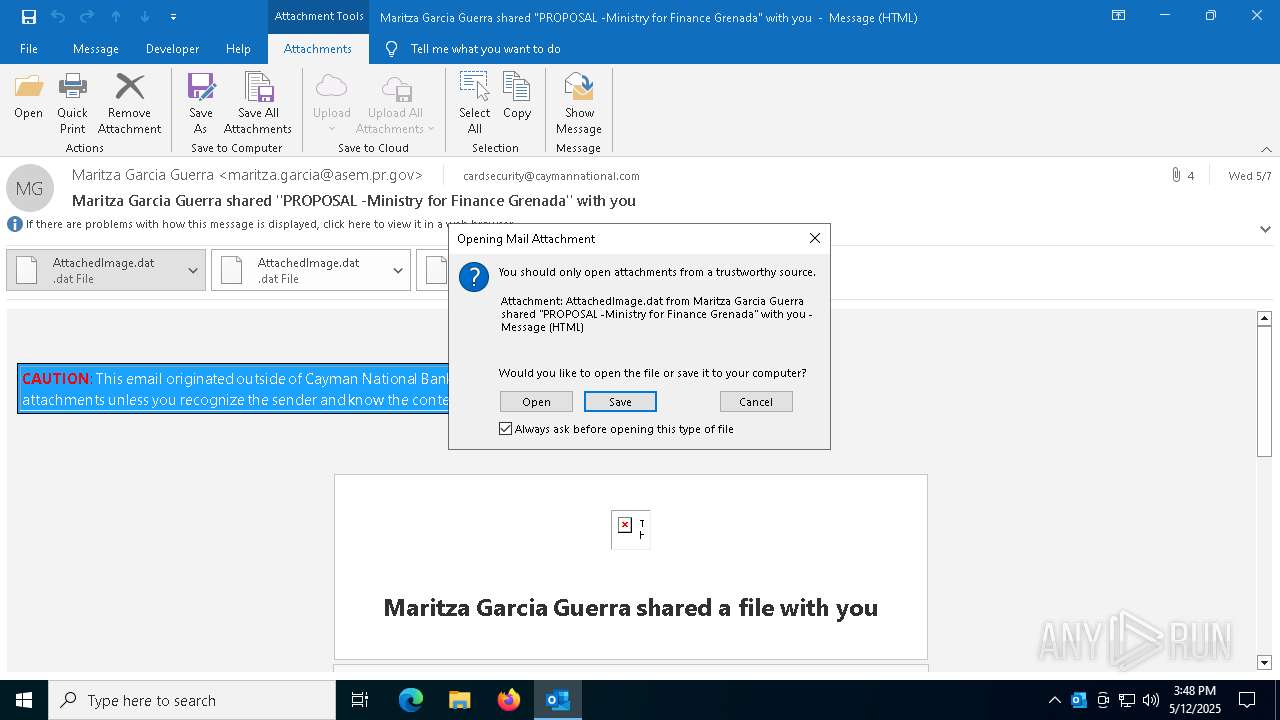Click Cancel in the attachment dialog

(x=756, y=402)
